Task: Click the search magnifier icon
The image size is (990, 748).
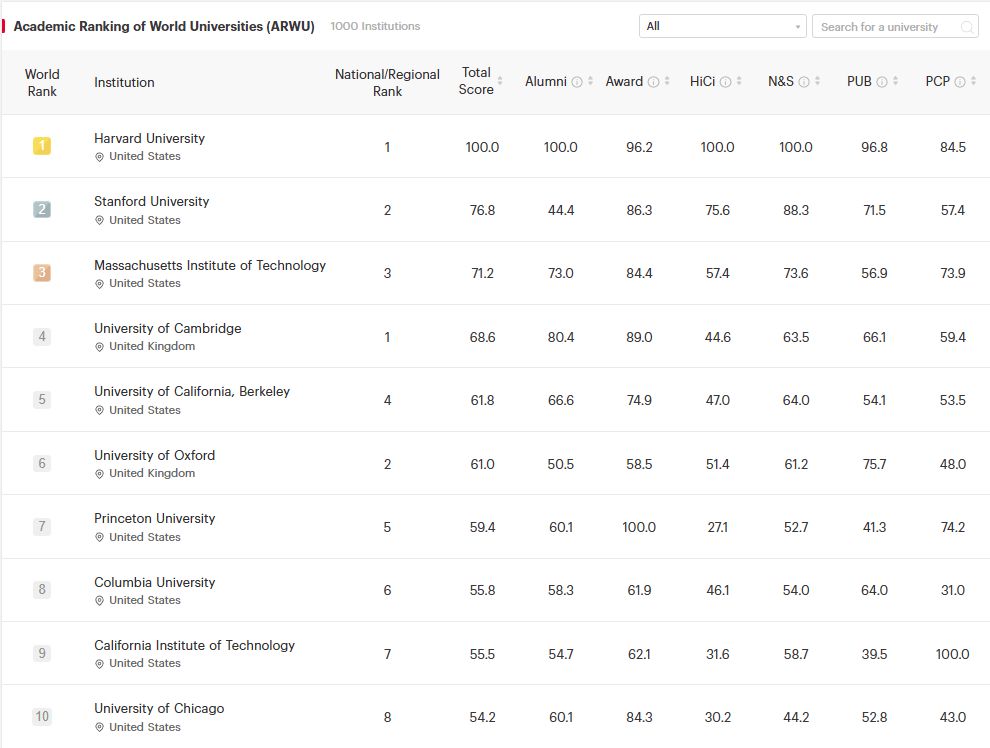Action: 966,27
